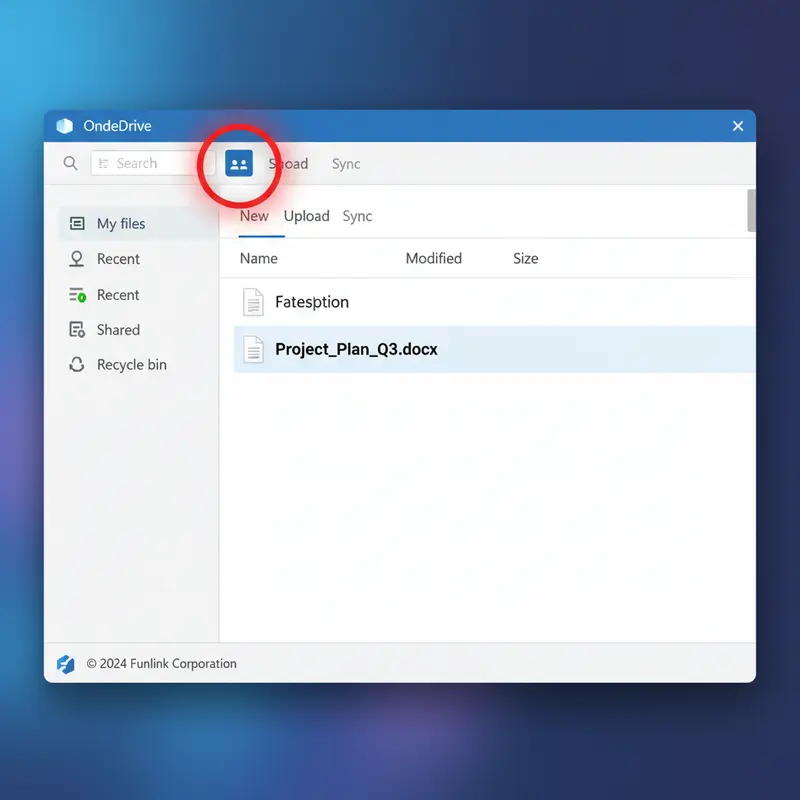Click the document icon beside Project_Plan_Q3.docx
This screenshot has height=800, width=800.
coord(252,349)
